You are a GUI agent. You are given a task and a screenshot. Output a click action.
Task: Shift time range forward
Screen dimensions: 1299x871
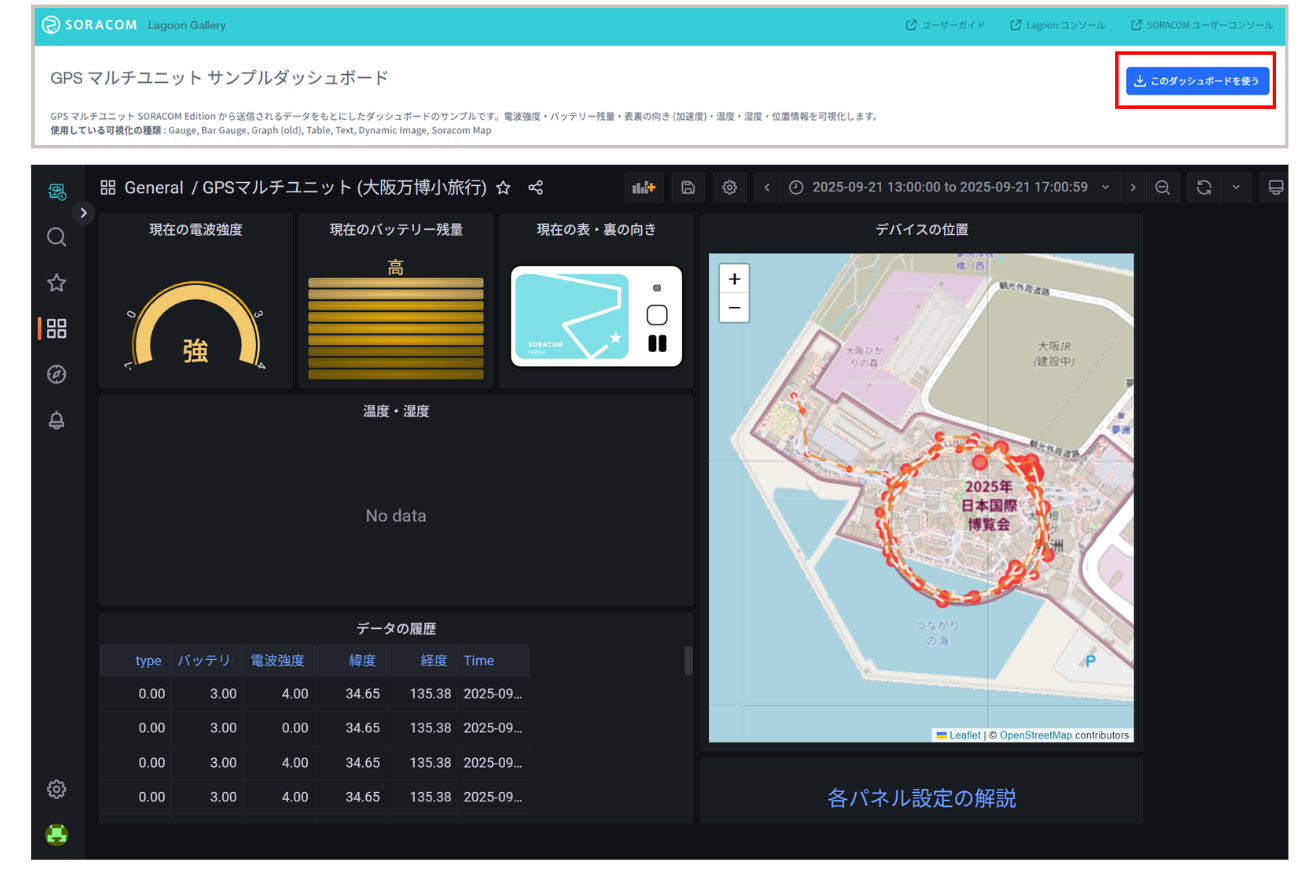[x=1133, y=187]
